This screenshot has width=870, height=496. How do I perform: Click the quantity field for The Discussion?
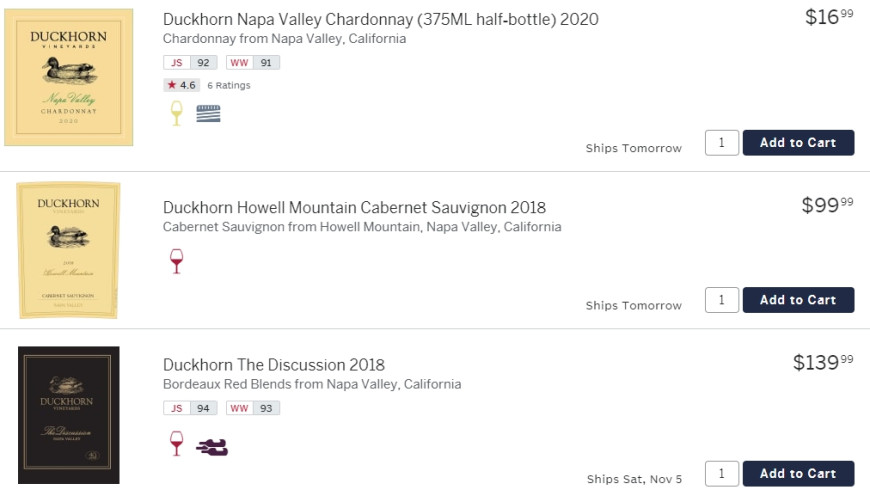[722, 473]
